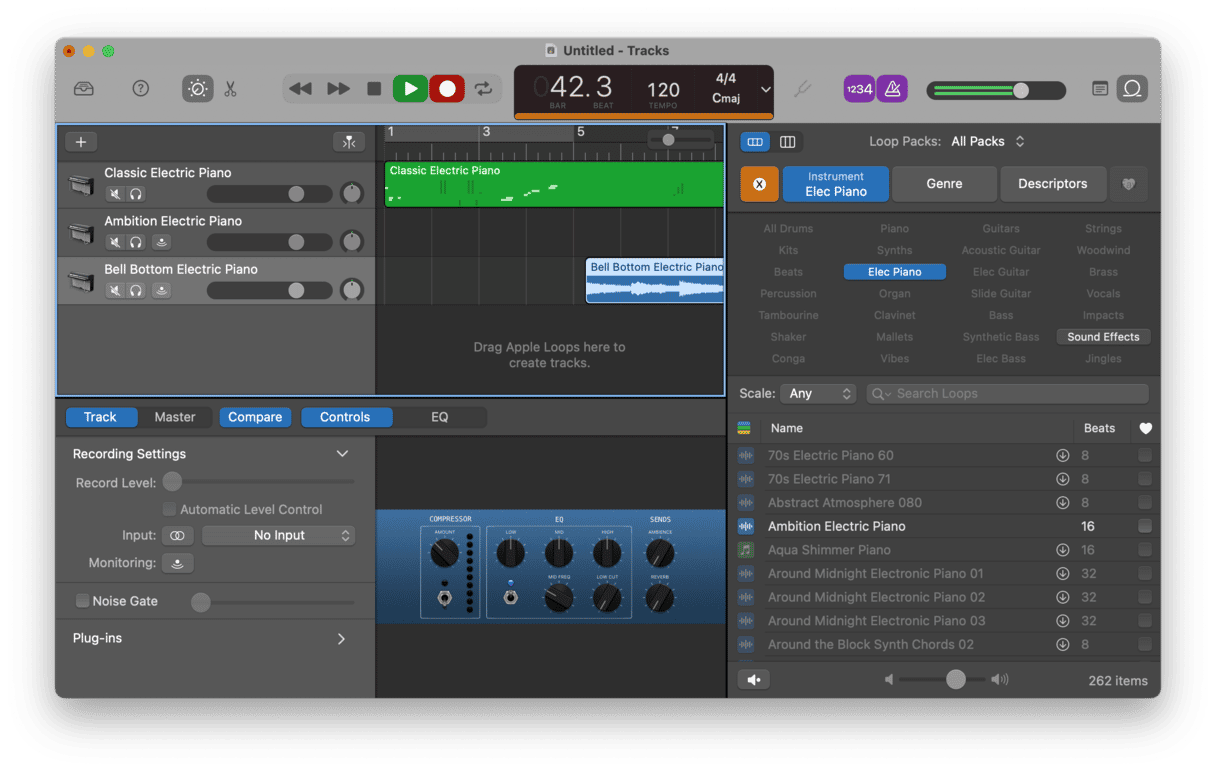
Task: Add a new track with plus button
Action: [81, 142]
